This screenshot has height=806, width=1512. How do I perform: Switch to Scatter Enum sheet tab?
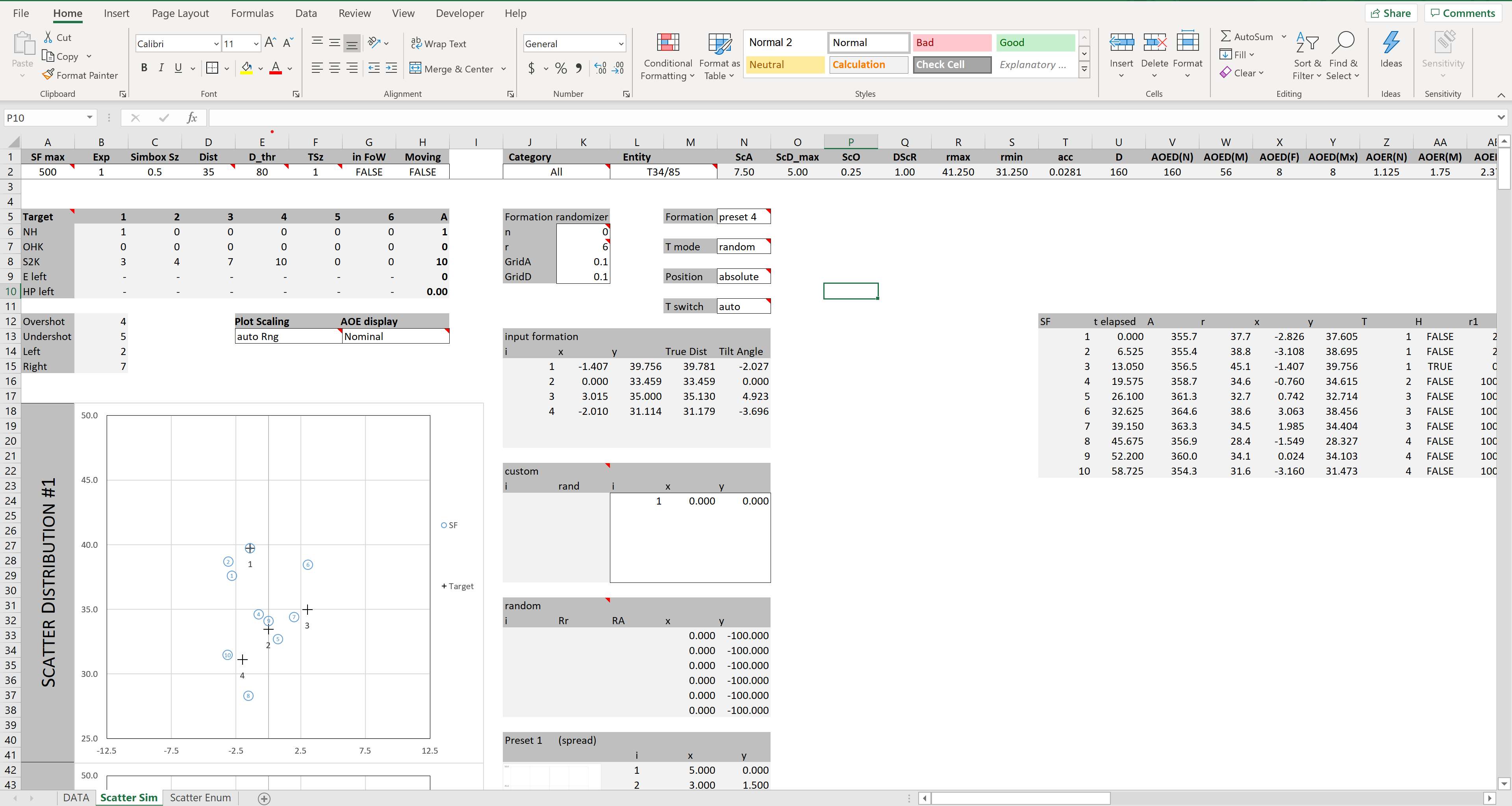[x=200, y=798]
